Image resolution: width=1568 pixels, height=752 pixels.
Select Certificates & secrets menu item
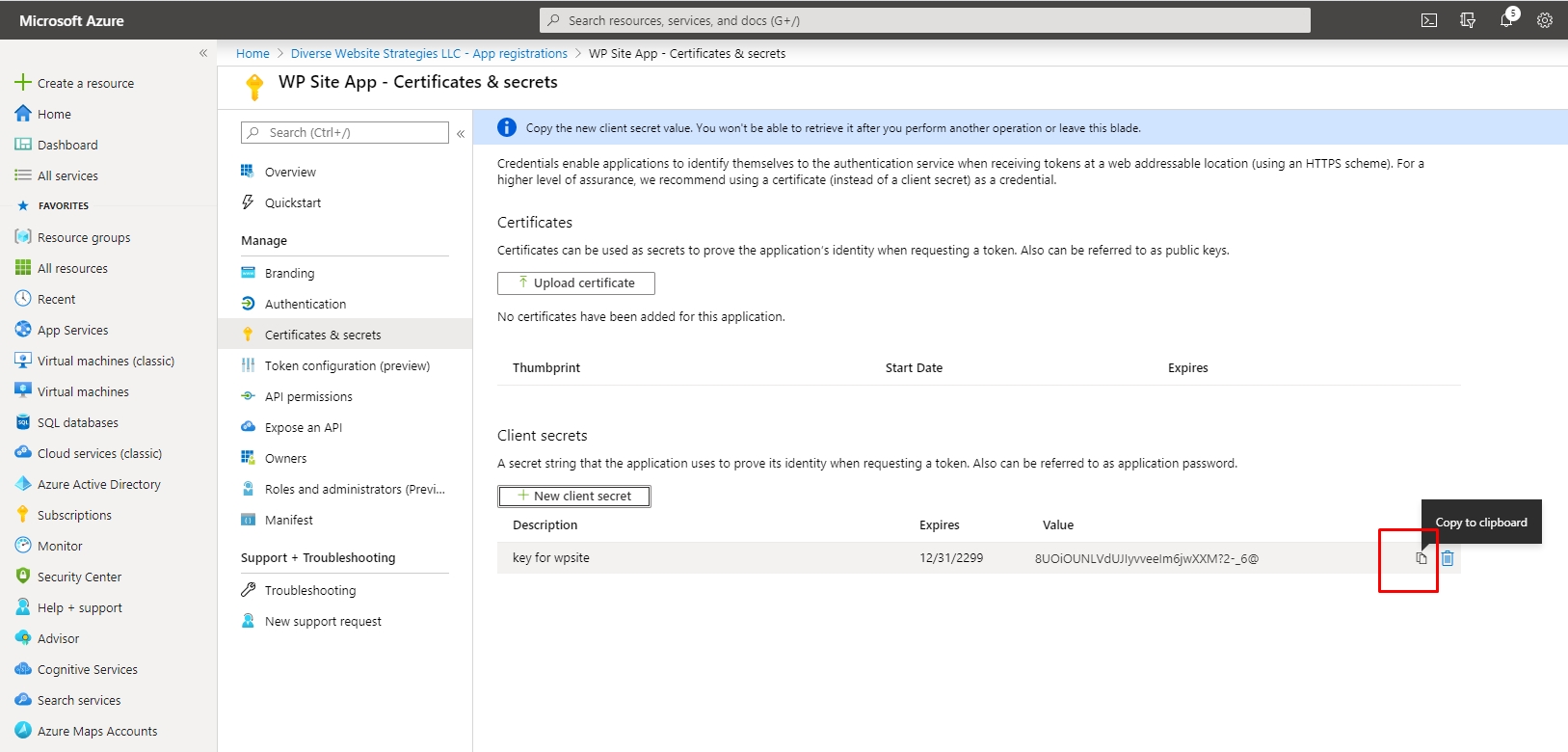click(x=345, y=335)
